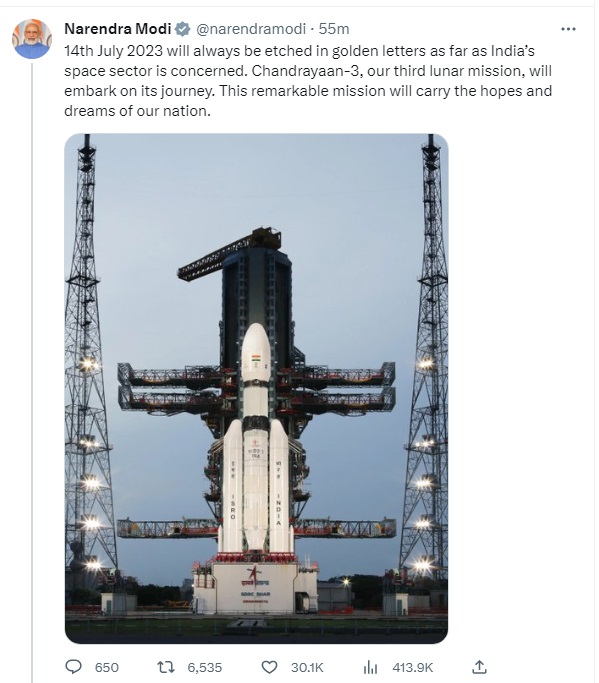Repost using the retweet arrows icon

coord(166,667)
